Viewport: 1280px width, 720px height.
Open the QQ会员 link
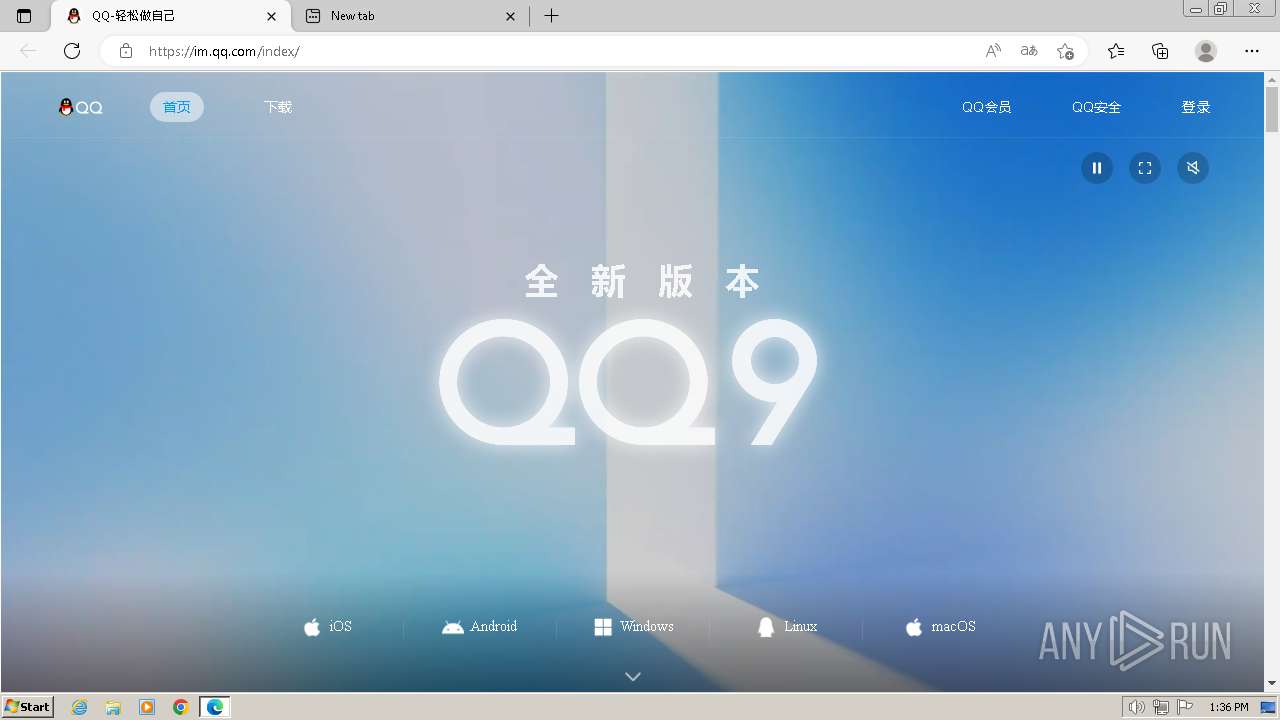pyautogui.click(x=986, y=107)
